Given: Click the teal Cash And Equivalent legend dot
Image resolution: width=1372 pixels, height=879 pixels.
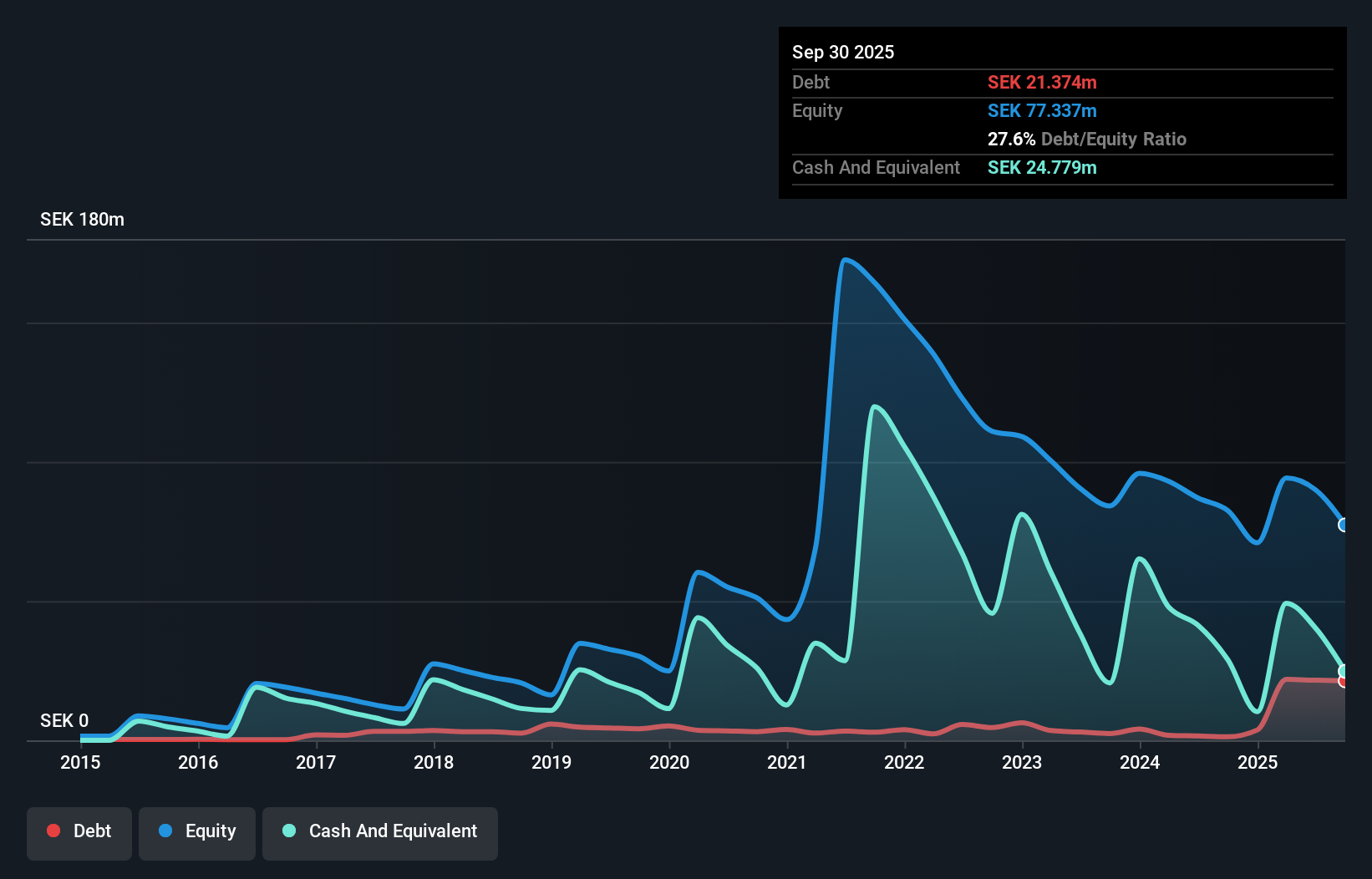Looking at the screenshot, I should pos(288,831).
